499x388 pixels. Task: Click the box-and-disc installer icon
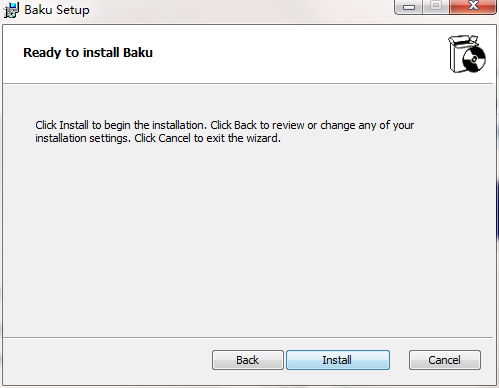[x=467, y=54]
